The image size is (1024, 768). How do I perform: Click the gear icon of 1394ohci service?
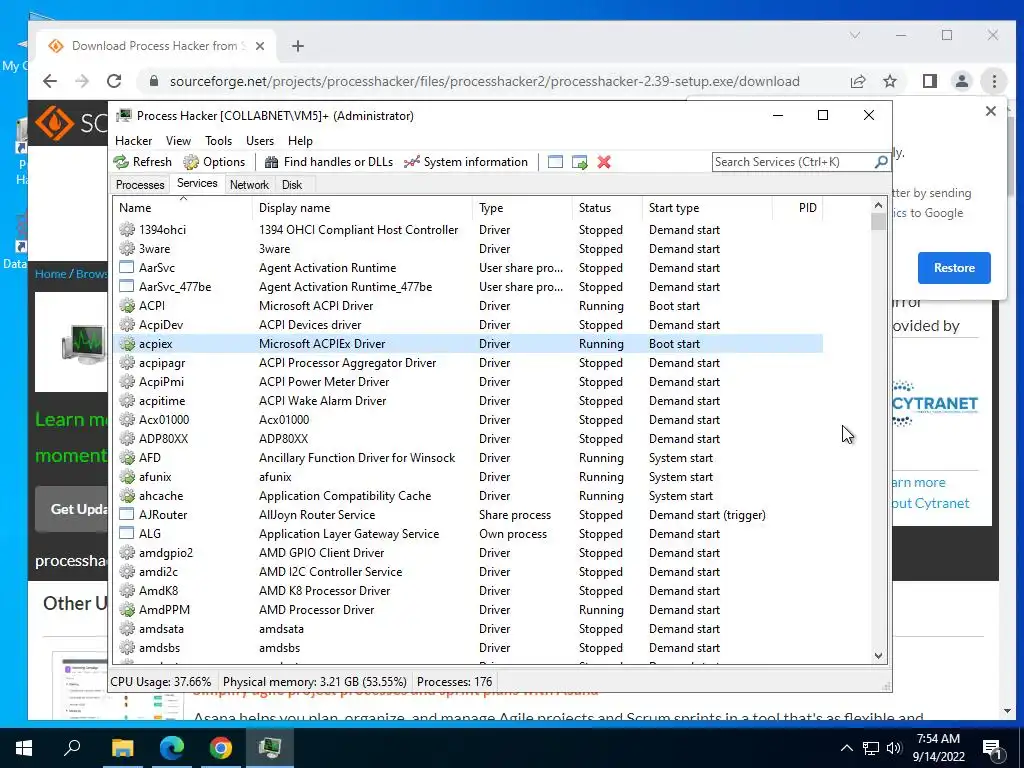click(127, 230)
